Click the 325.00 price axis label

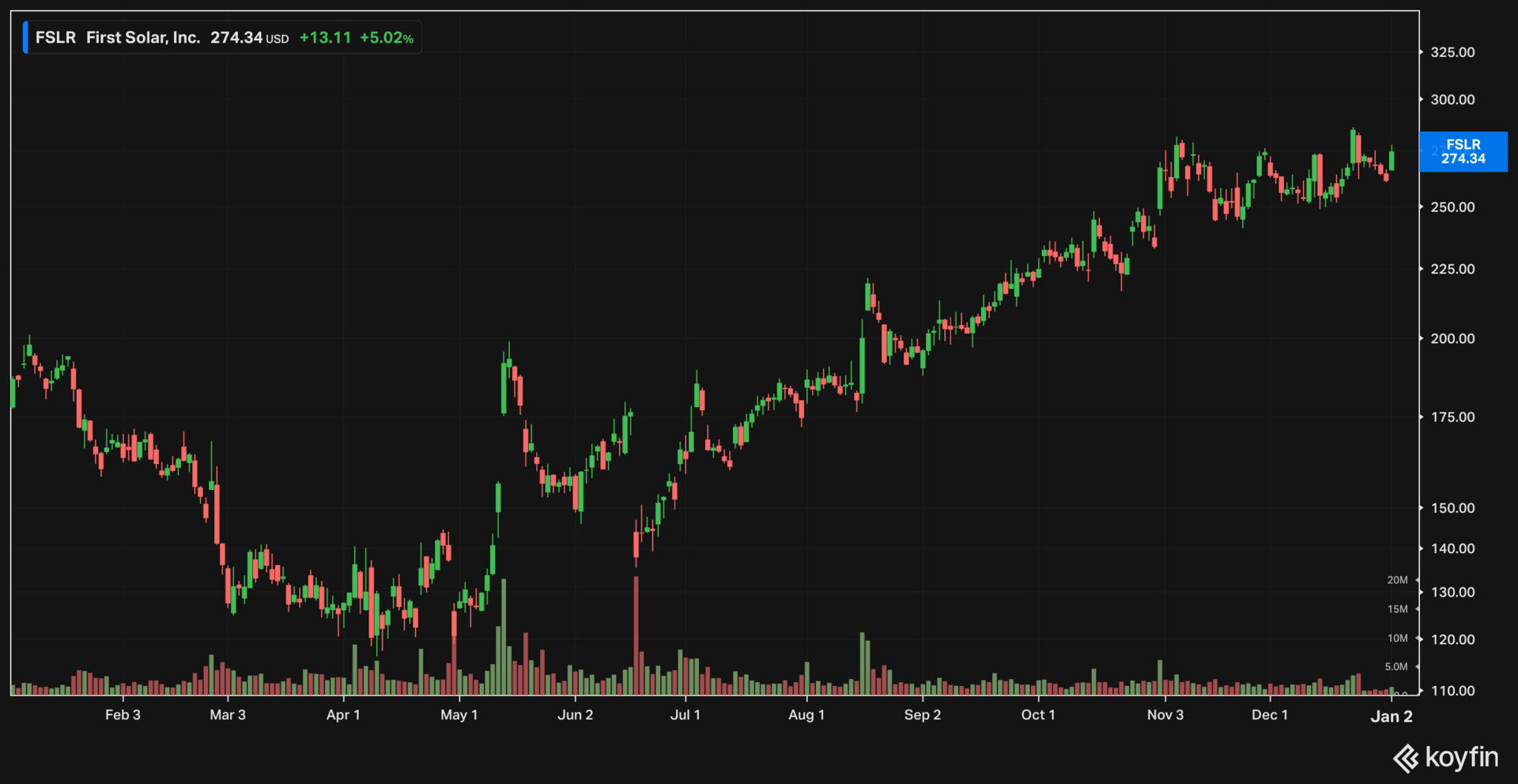1452,52
